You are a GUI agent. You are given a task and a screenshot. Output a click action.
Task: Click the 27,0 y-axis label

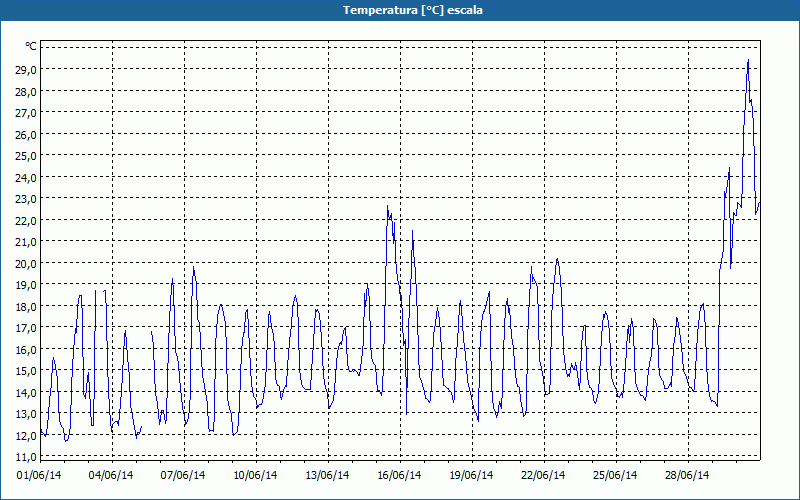click(26, 113)
